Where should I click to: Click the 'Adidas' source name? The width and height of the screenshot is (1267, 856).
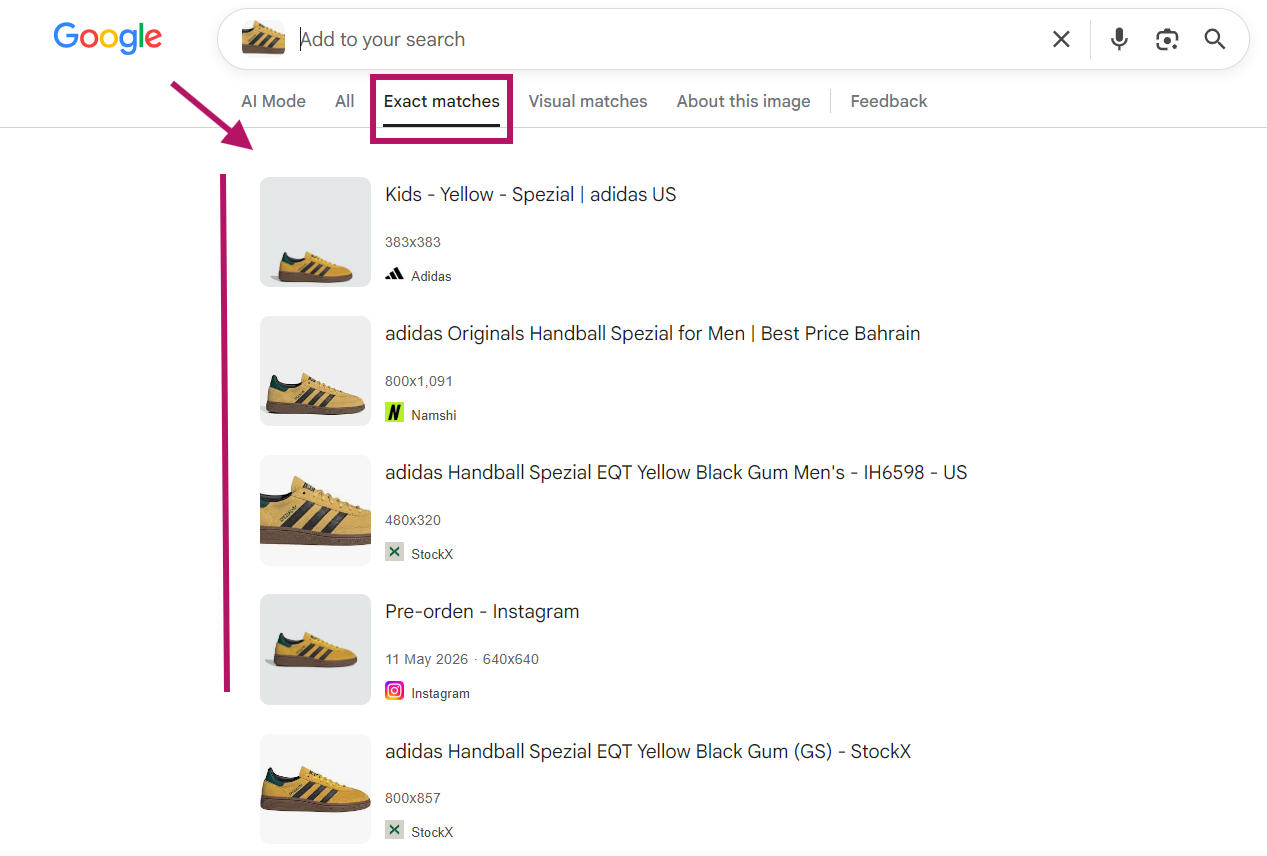(x=431, y=276)
